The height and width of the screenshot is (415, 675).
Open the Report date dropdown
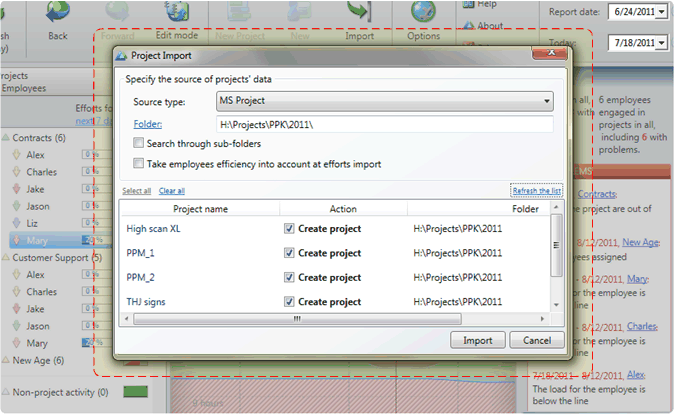click(662, 12)
